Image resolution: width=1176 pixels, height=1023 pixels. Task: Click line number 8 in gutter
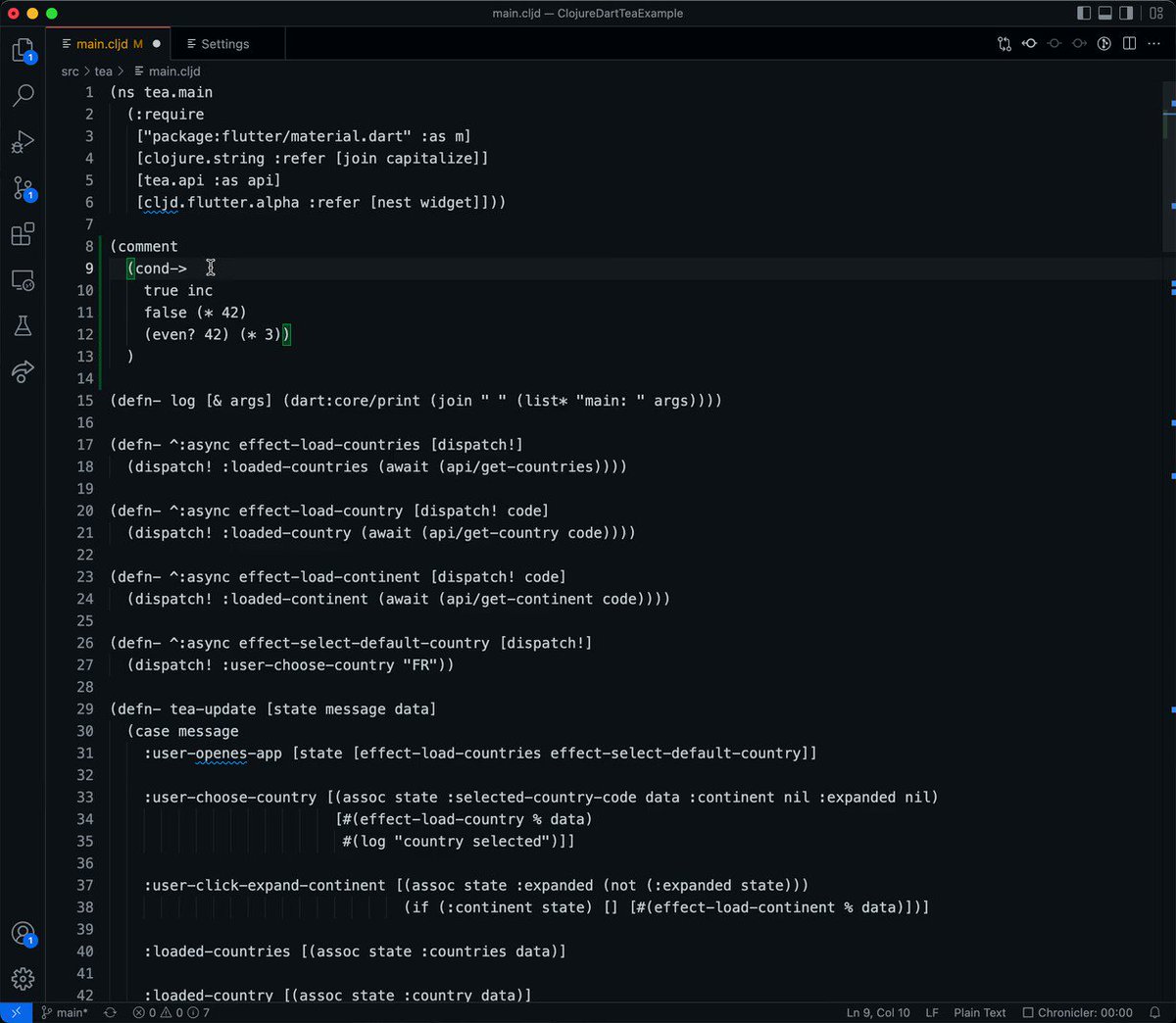89,246
